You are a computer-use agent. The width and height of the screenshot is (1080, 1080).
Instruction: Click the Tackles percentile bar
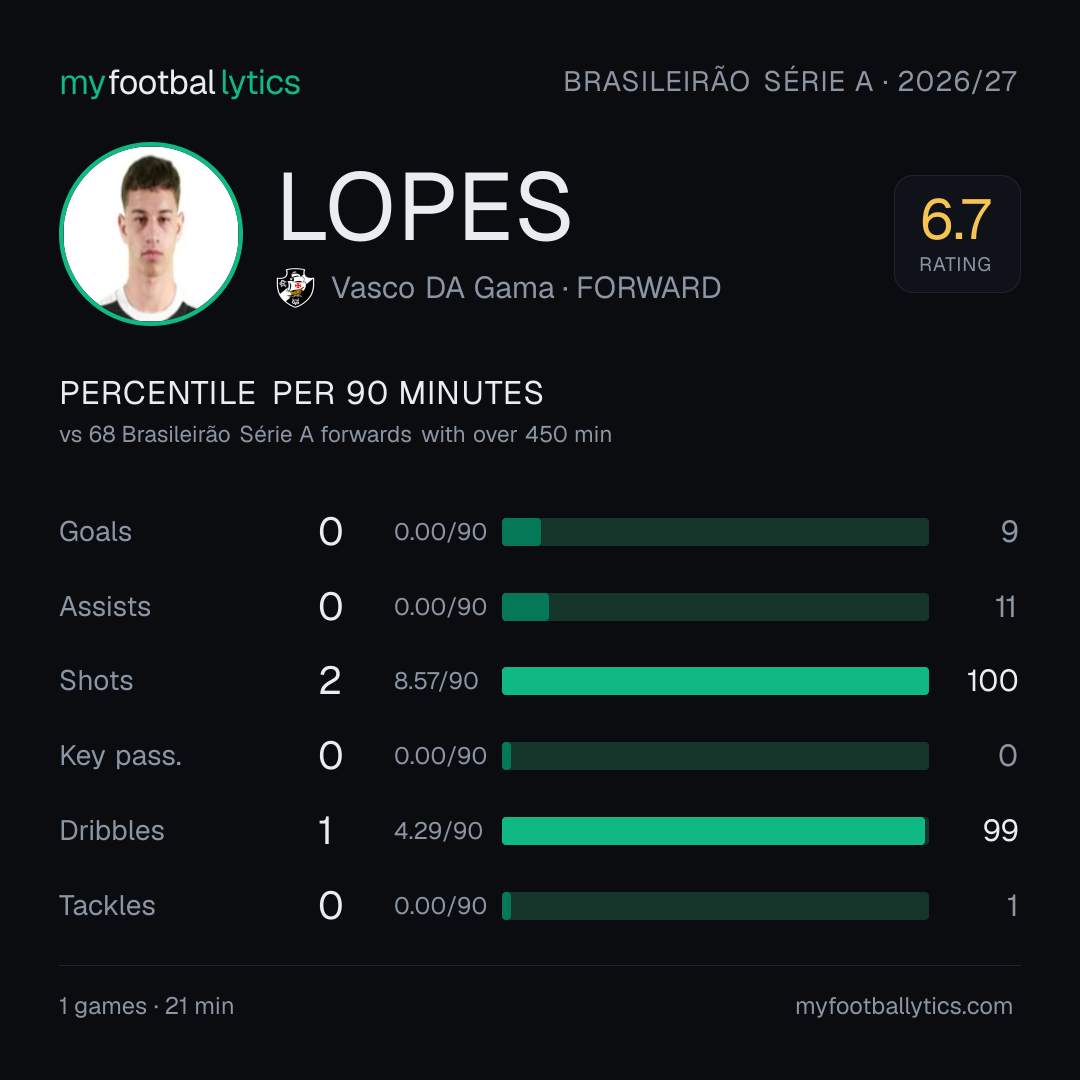[715, 906]
